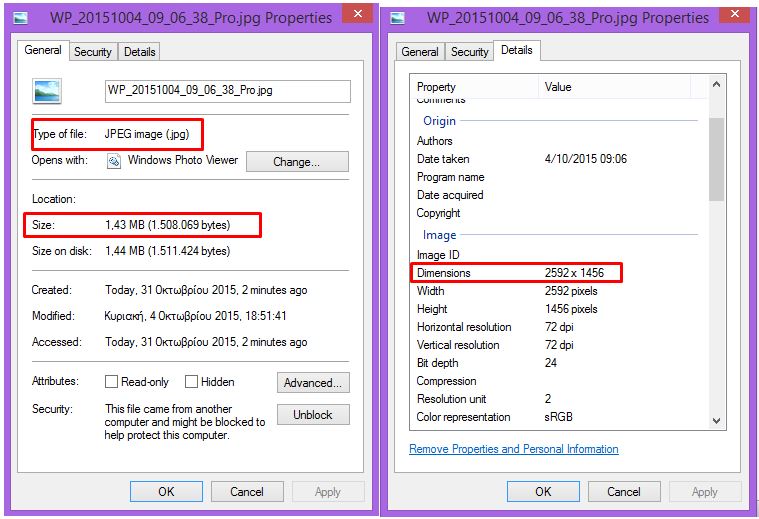The height and width of the screenshot is (519, 759).
Task: Switch to Security tab in left dialog
Action: pos(93,52)
